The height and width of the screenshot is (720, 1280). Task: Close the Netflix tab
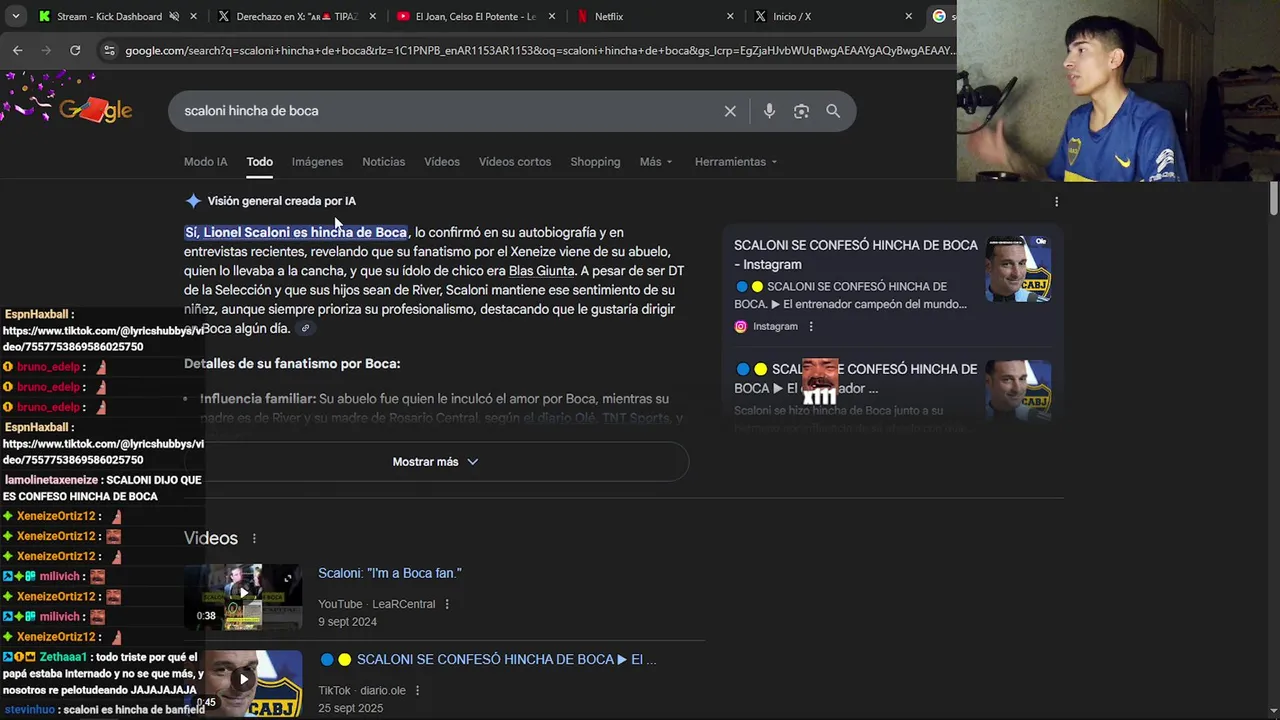pyautogui.click(x=730, y=16)
